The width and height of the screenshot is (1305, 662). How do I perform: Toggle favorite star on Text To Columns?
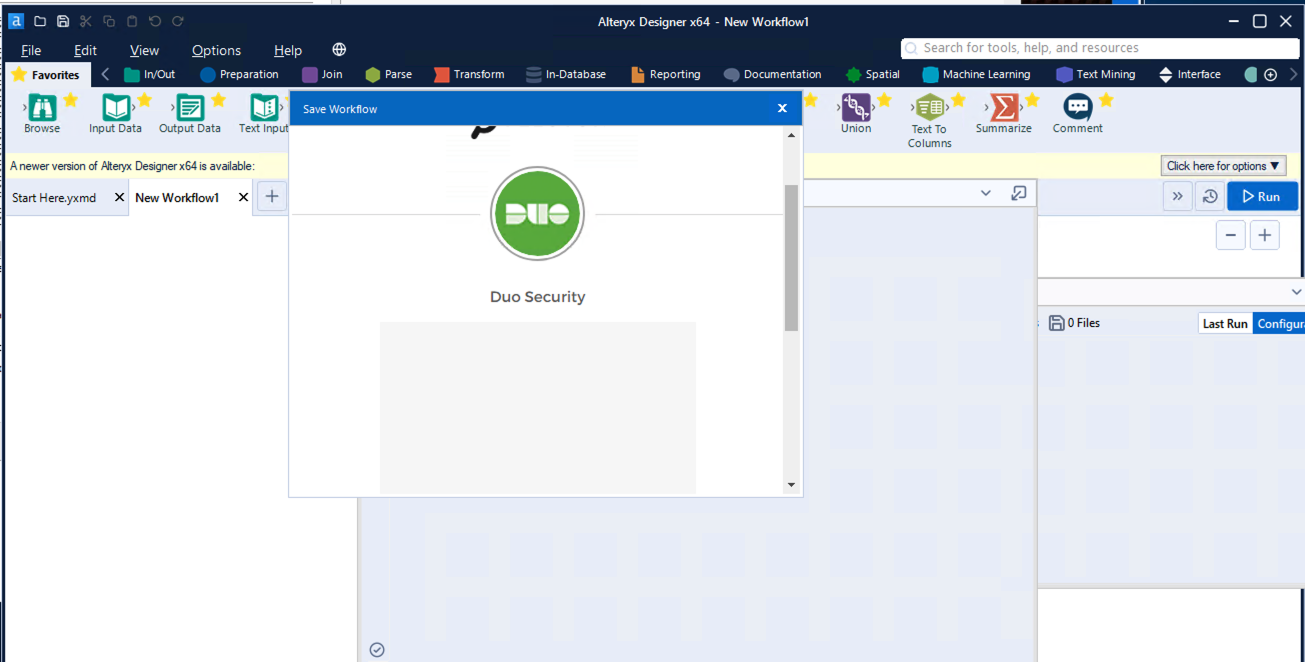[x=958, y=100]
